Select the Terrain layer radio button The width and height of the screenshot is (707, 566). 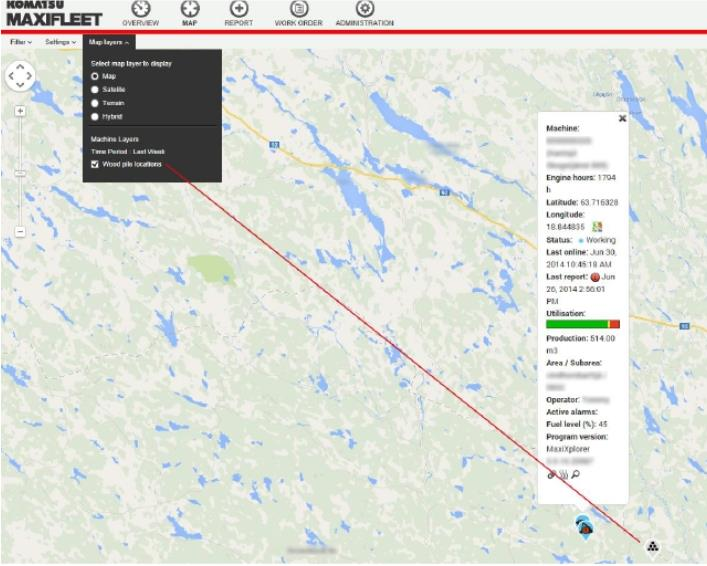click(x=95, y=103)
